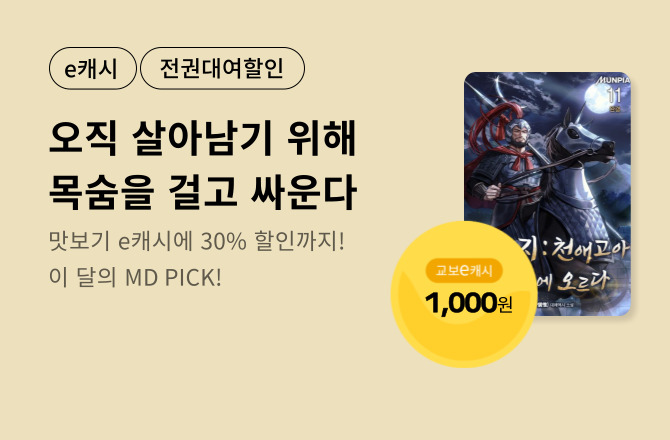This screenshot has height=440, width=670.
Task: Click the full moon on cover art
Action: coord(601,99)
